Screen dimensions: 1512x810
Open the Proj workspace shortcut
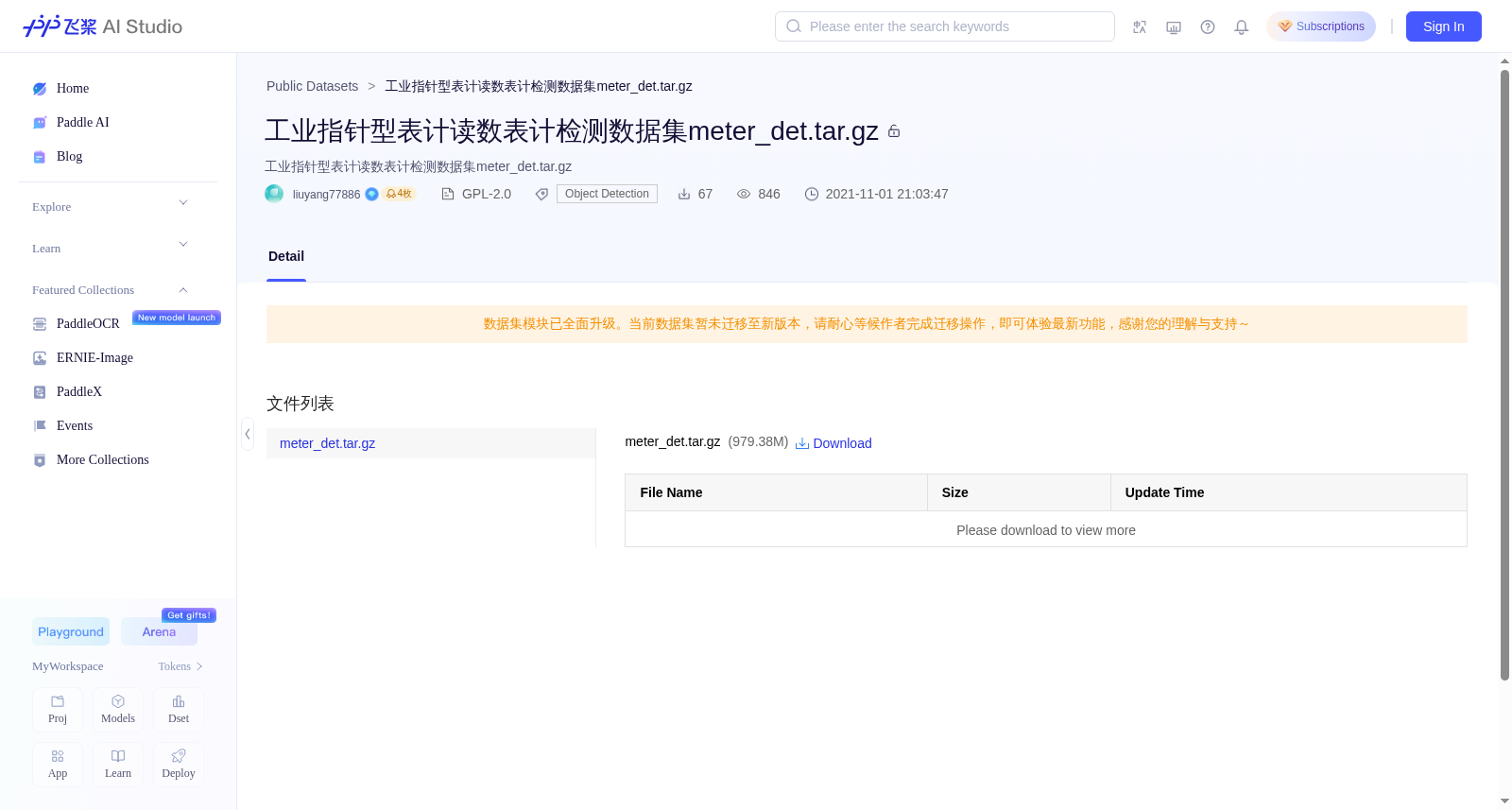coord(58,710)
